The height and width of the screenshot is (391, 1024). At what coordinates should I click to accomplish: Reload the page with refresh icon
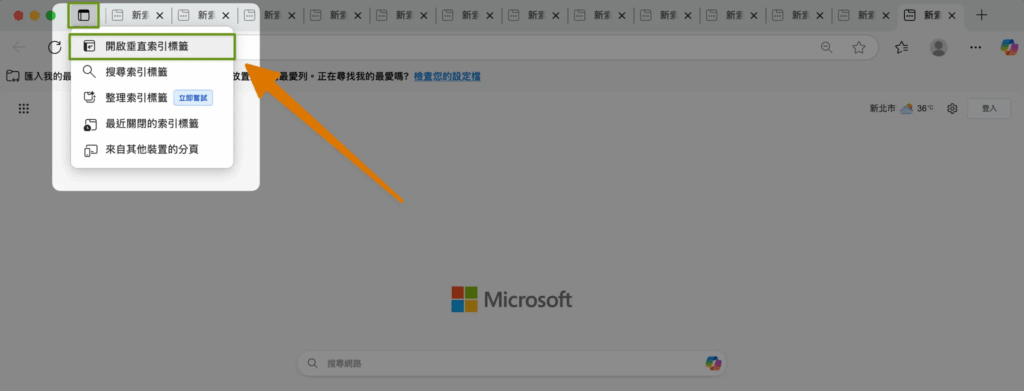click(54, 47)
